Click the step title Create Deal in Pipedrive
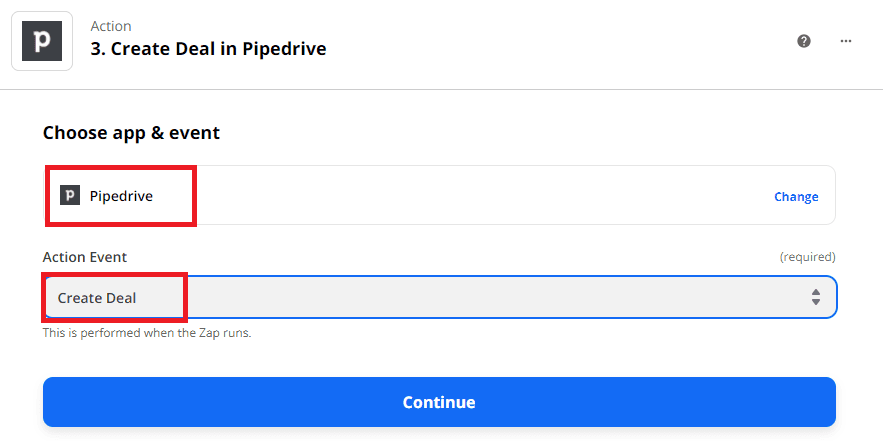This screenshot has height=441, width=883. 208,49
